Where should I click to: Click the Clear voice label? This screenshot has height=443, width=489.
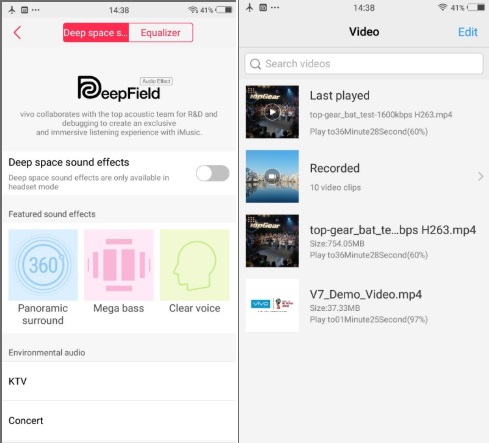195,308
